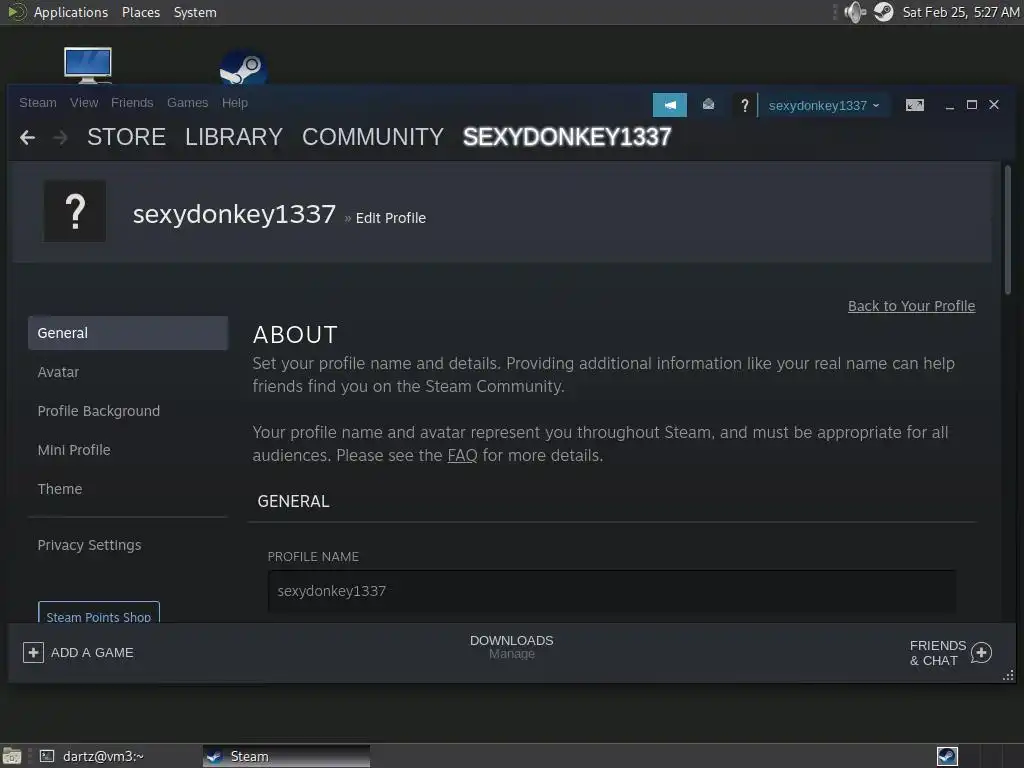Image resolution: width=1024 pixels, height=768 pixels.
Task: Click the Edit Profile breadcrumb text
Action: pos(391,218)
